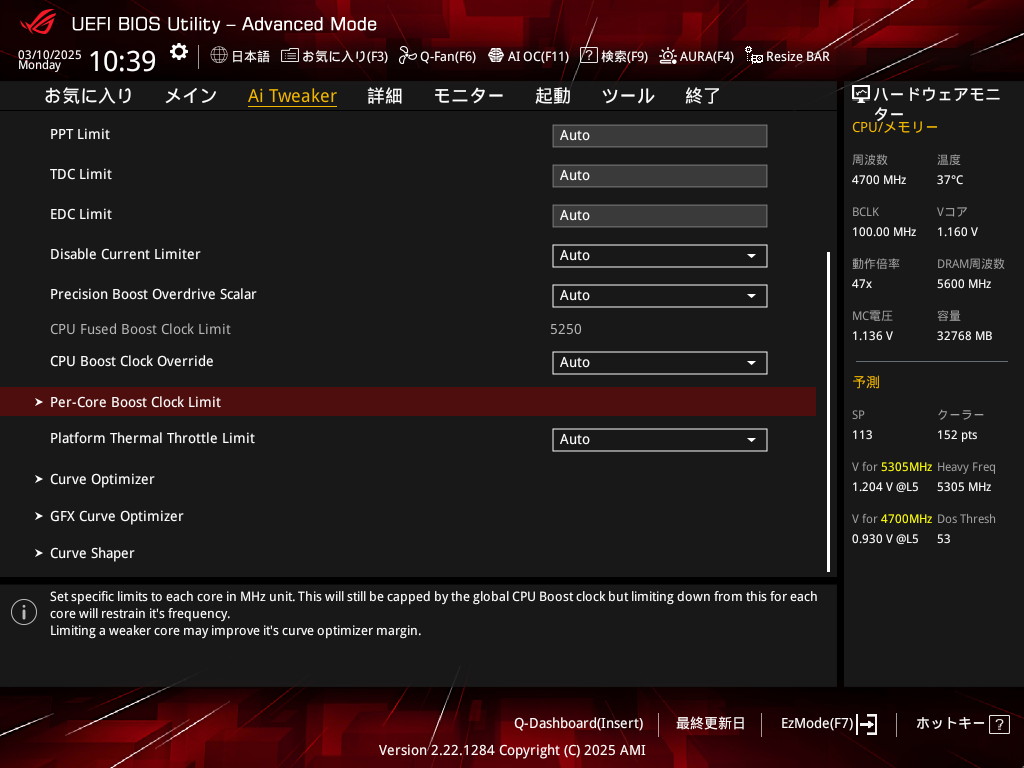Click Version 2.22.1284 copyright text
The height and width of the screenshot is (768, 1024).
pos(512,750)
